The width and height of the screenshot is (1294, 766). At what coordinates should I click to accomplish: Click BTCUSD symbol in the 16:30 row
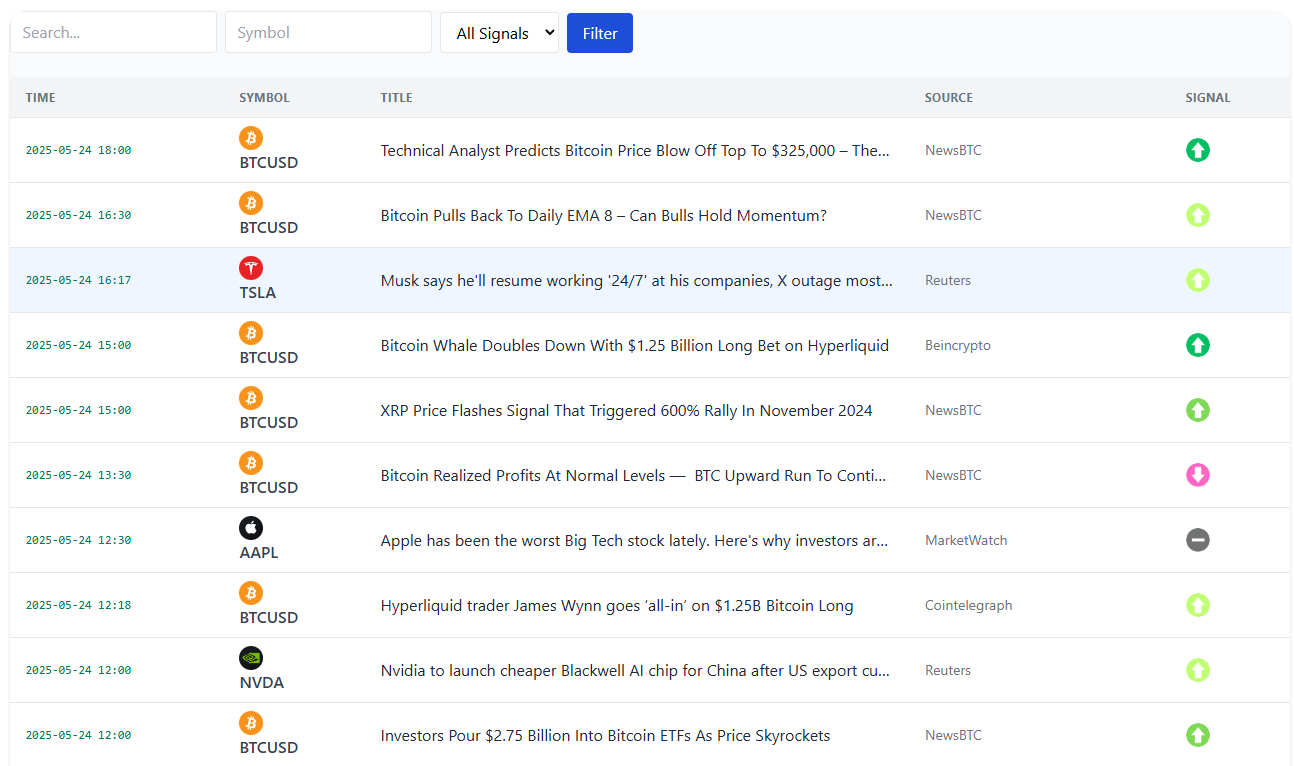click(x=269, y=228)
